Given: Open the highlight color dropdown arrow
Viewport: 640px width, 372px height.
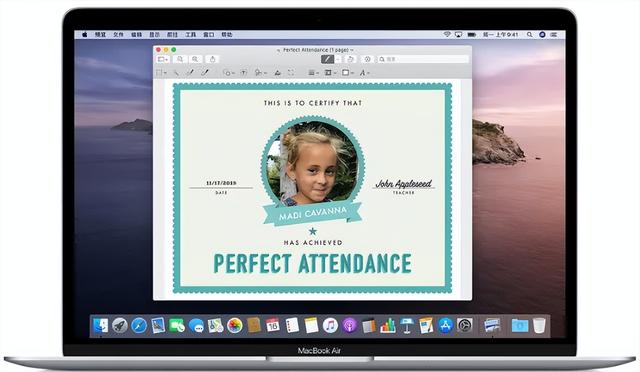Looking at the screenshot, I should [x=338, y=59].
